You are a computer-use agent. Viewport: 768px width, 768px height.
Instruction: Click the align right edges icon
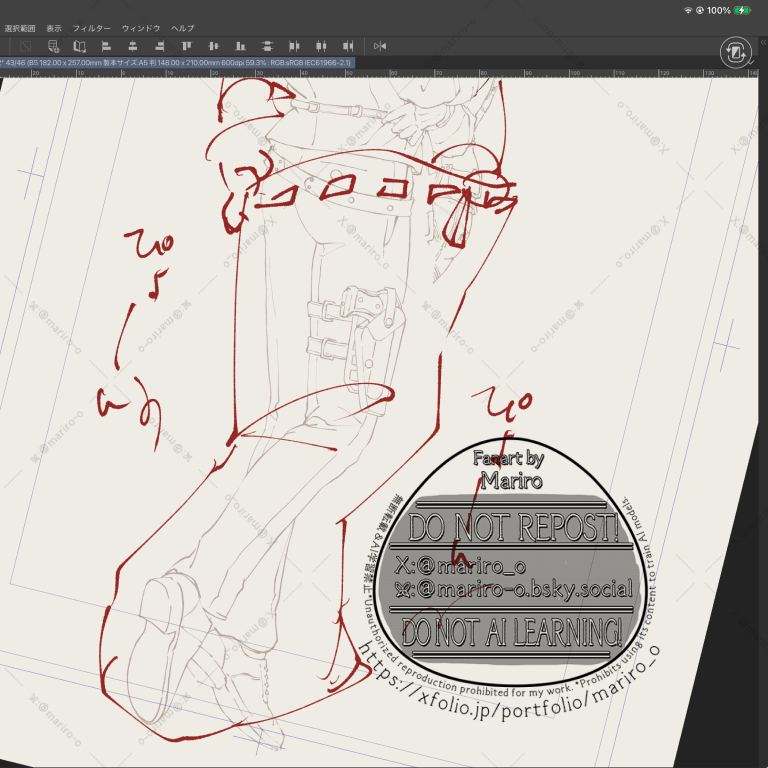click(x=159, y=46)
